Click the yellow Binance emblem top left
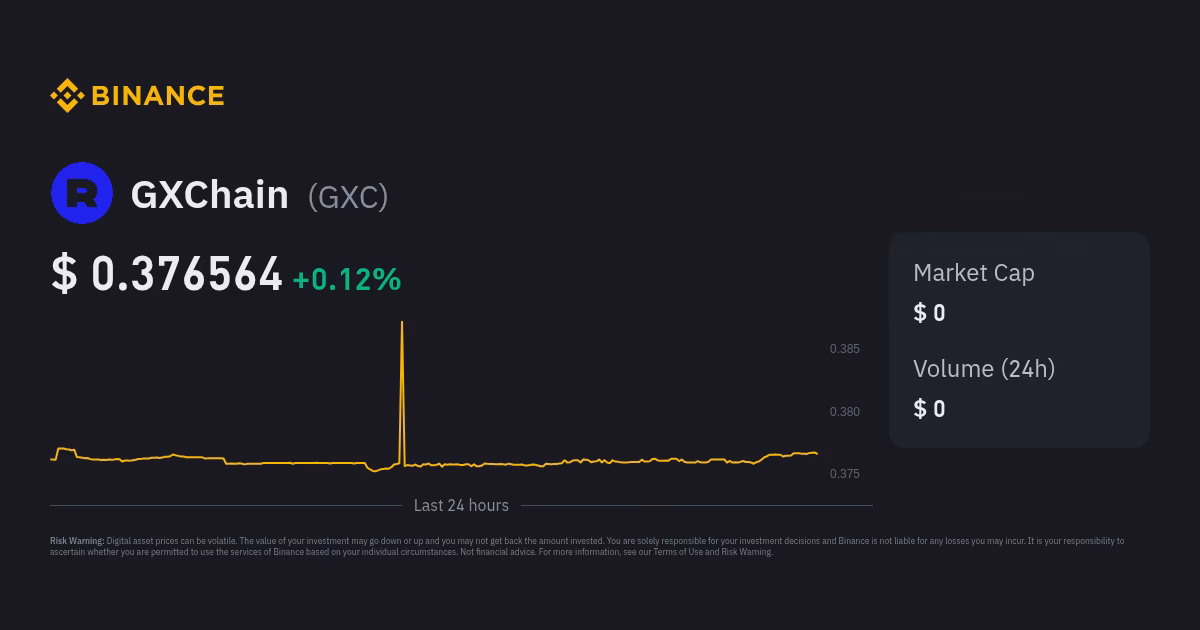Viewport: 1200px width, 630px height. (x=67, y=95)
